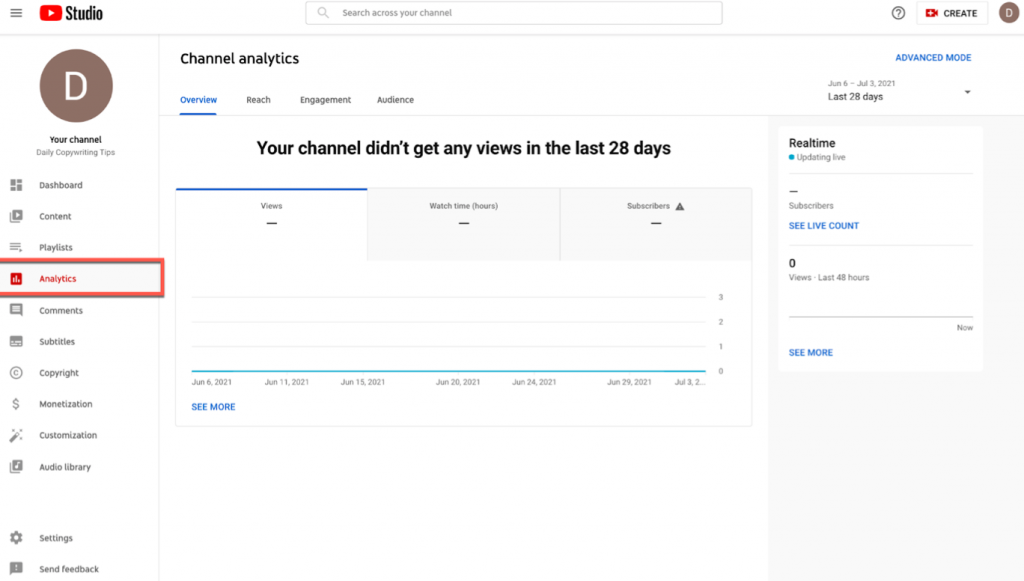Click the Audio library music icon

pyautogui.click(x=16, y=467)
